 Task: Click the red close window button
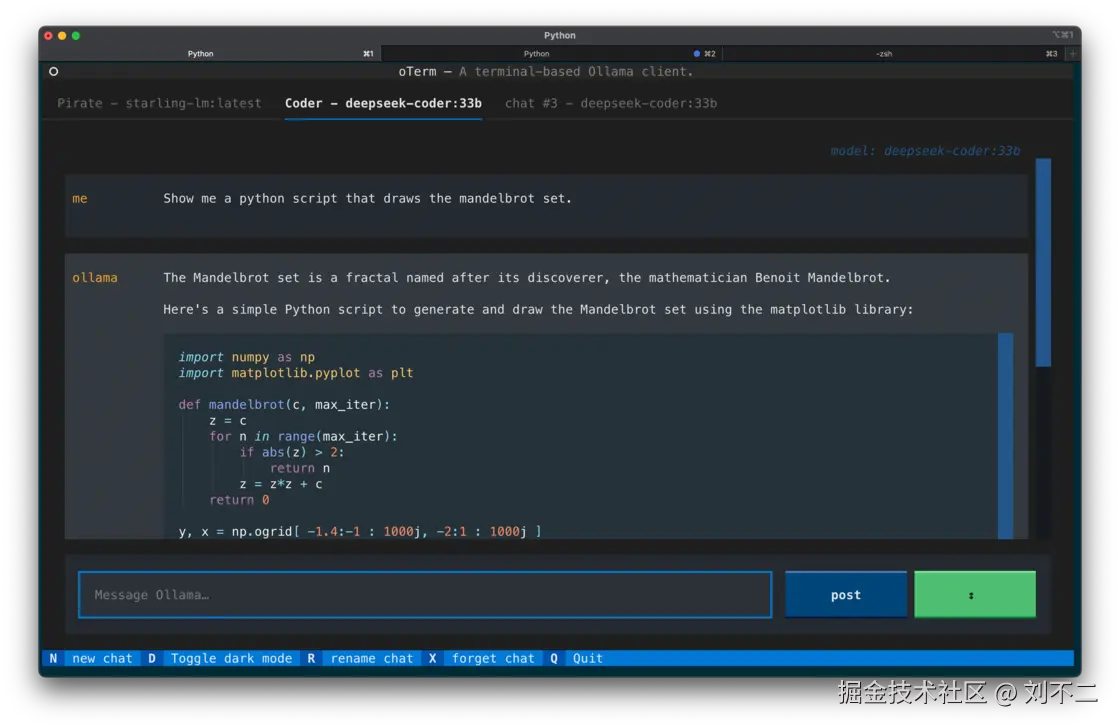(x=49, y=36)
